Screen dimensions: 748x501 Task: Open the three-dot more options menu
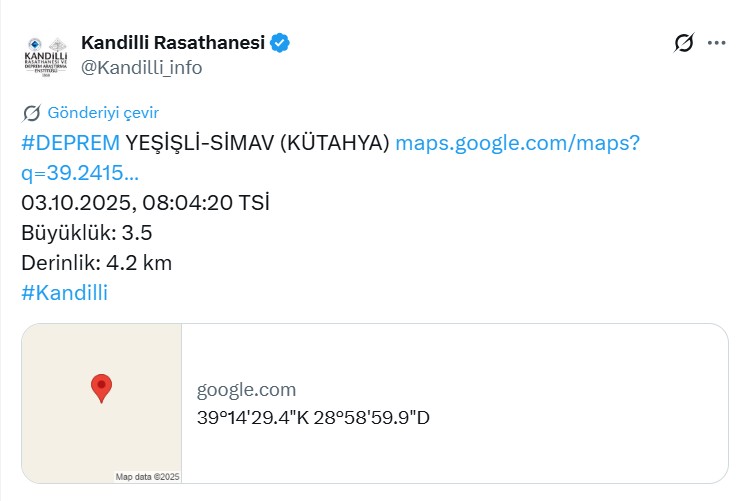[716, 43]
